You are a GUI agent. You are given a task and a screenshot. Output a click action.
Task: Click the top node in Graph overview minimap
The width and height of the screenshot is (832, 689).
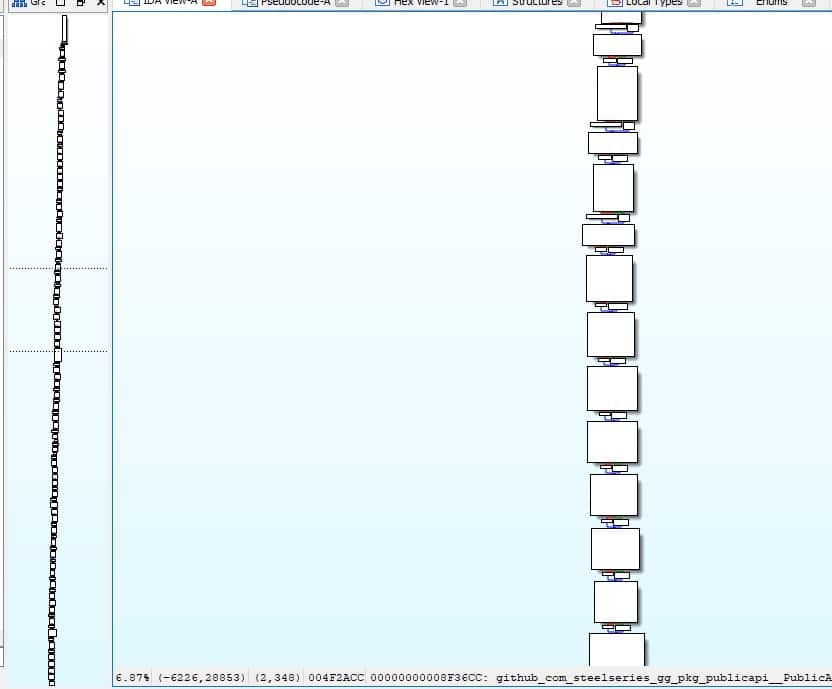(x=64, y=30)
